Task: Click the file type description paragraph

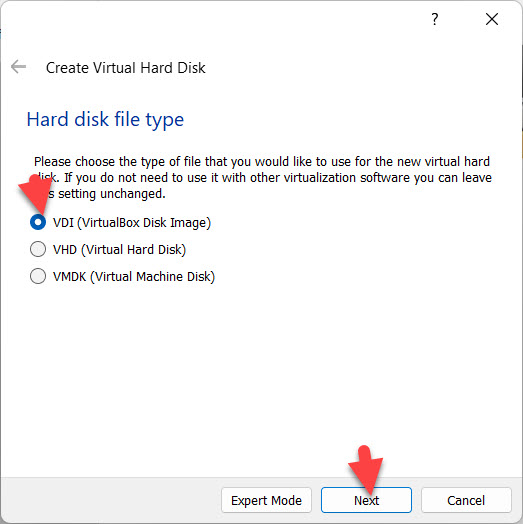Action: tap(263, 177)
